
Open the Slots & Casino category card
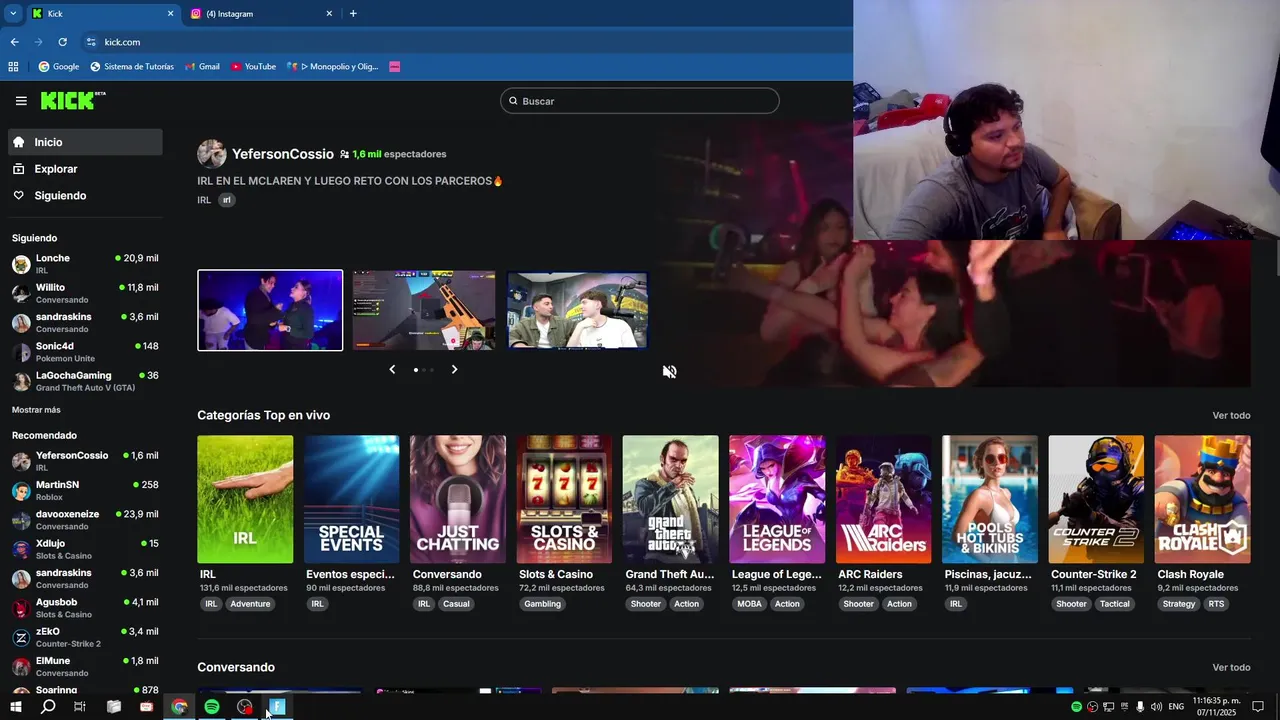(x=564, y=499)
